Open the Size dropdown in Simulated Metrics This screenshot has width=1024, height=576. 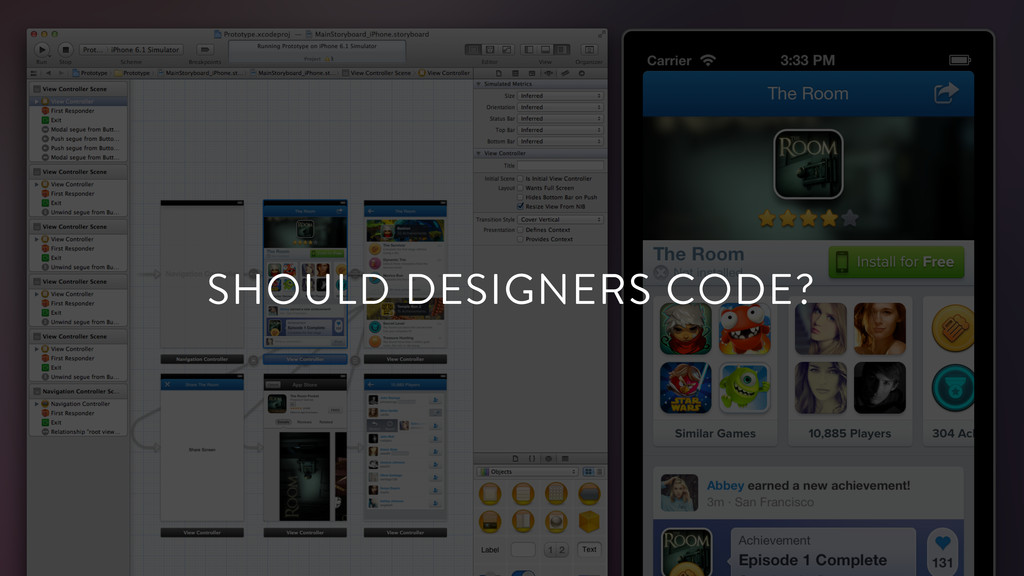click(x=560, y=96)
